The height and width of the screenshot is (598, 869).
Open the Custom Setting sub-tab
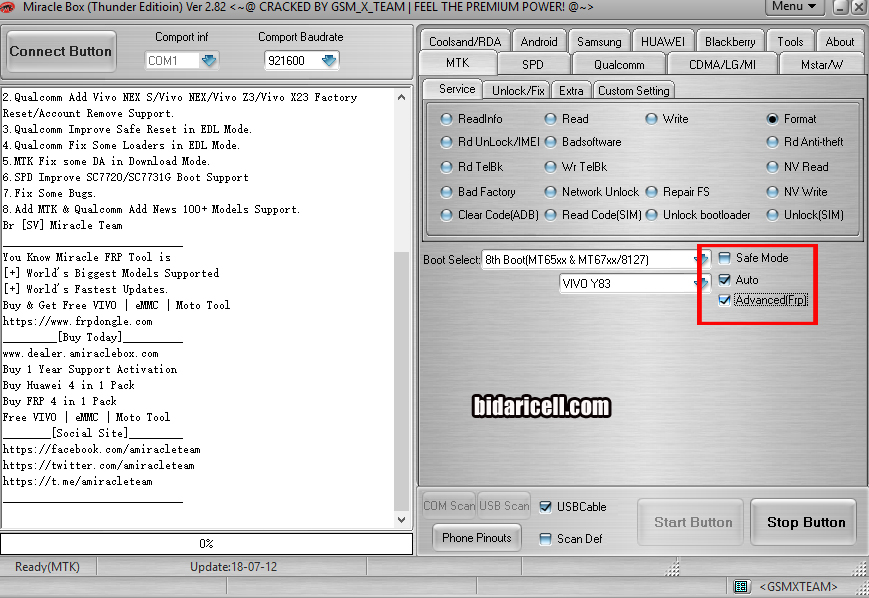[633, 90]
